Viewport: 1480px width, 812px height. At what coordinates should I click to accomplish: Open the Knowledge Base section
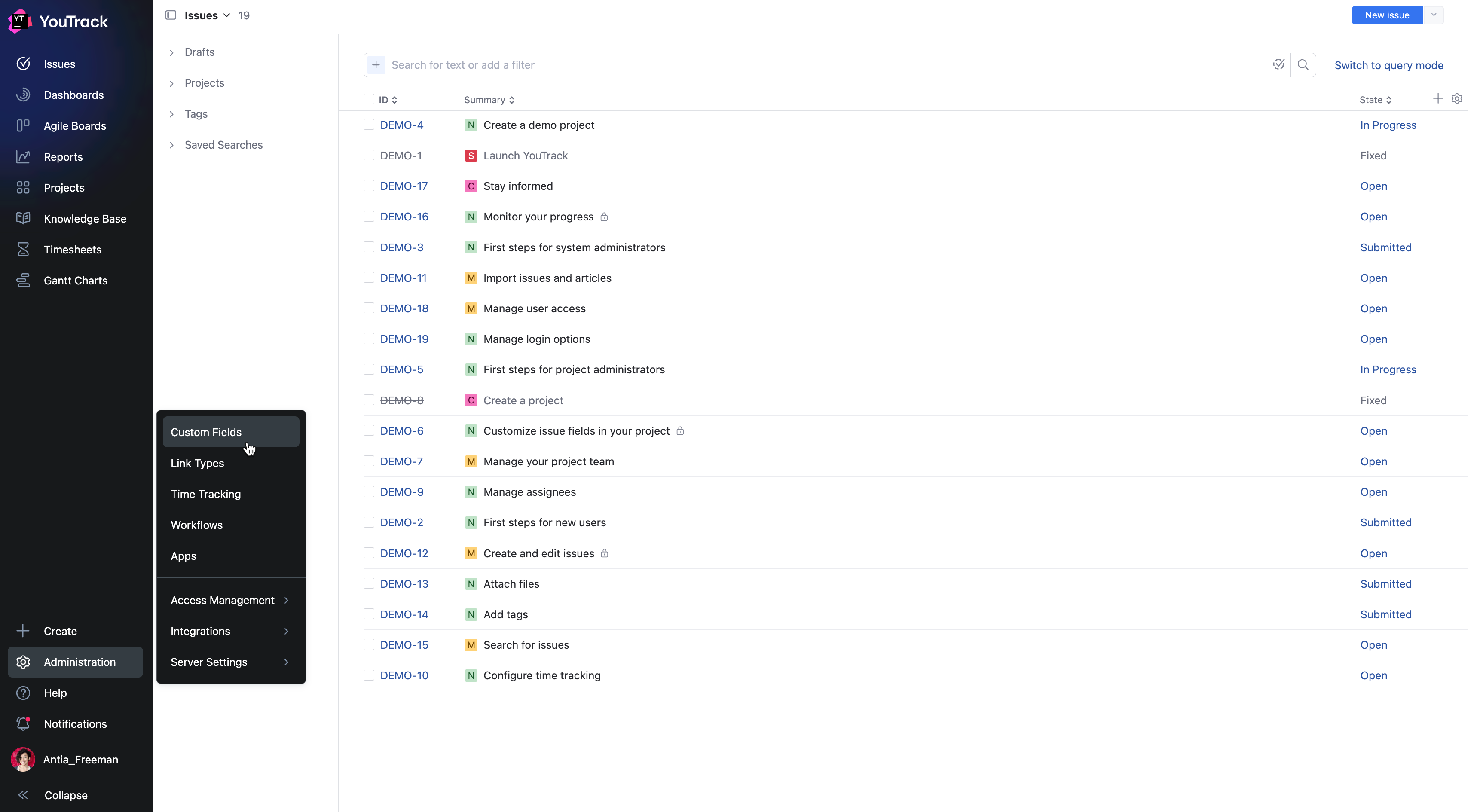pos(85,218)
